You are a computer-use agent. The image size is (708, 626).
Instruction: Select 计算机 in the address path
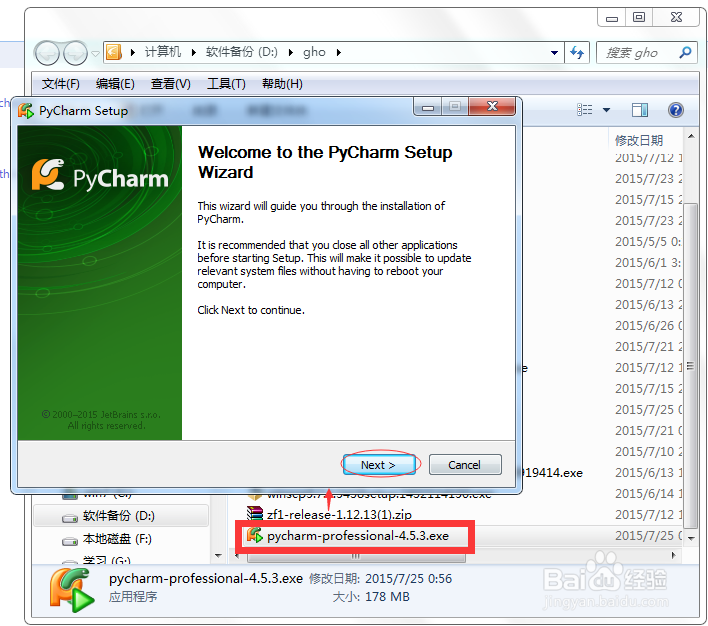(x=163, y=52)
